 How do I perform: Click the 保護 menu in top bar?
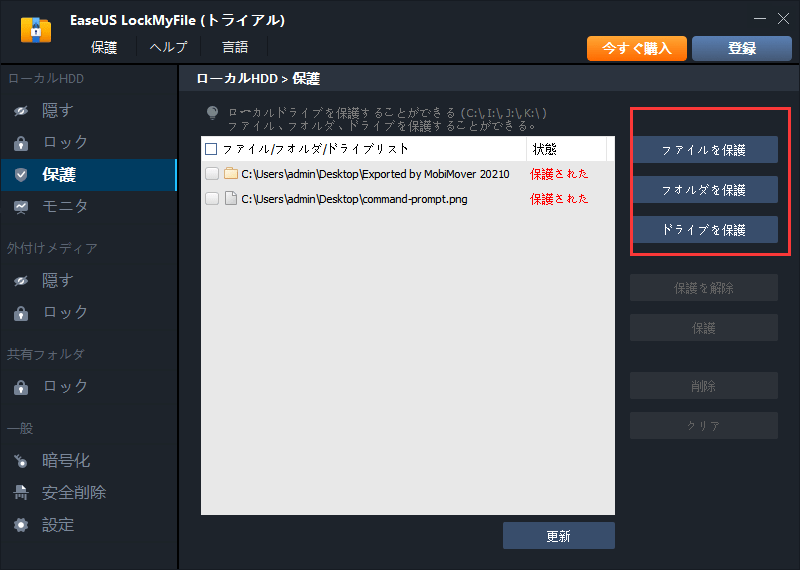(x=104, y=47)
